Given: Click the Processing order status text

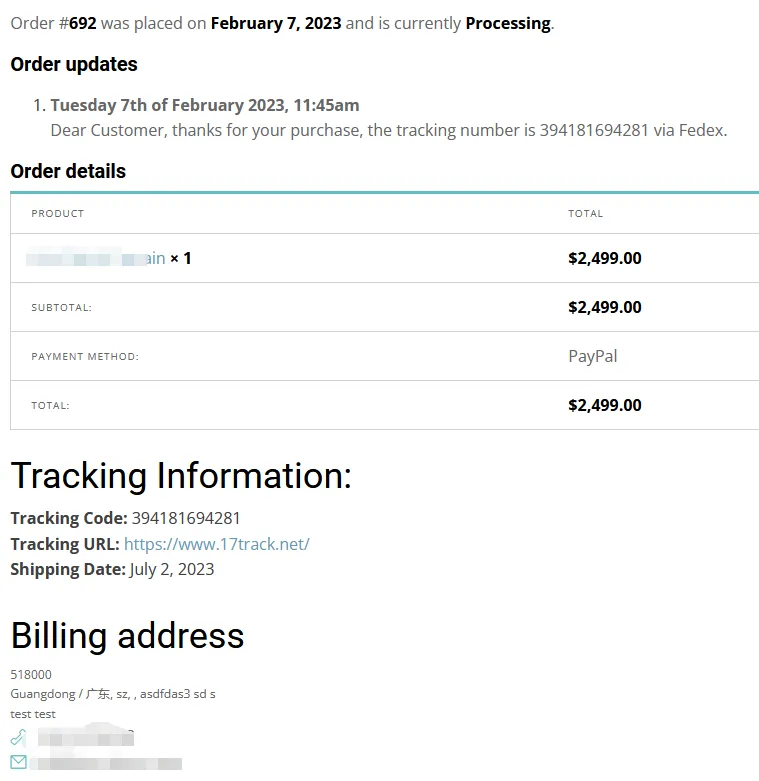Looking at the screenshot, I should tap(507, 23).
